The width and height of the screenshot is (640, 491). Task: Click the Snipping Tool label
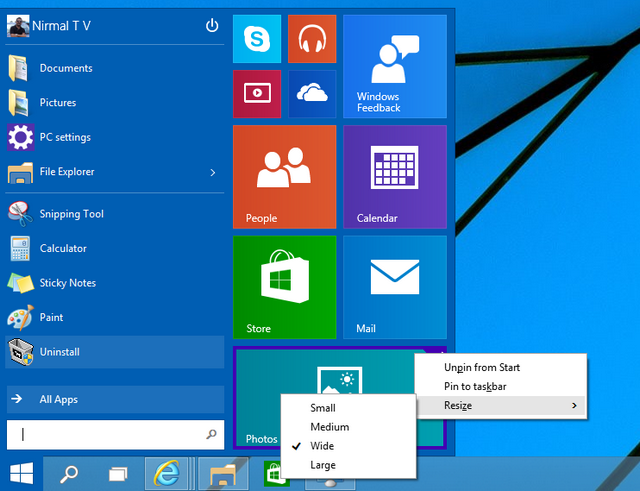coord(71,214)
